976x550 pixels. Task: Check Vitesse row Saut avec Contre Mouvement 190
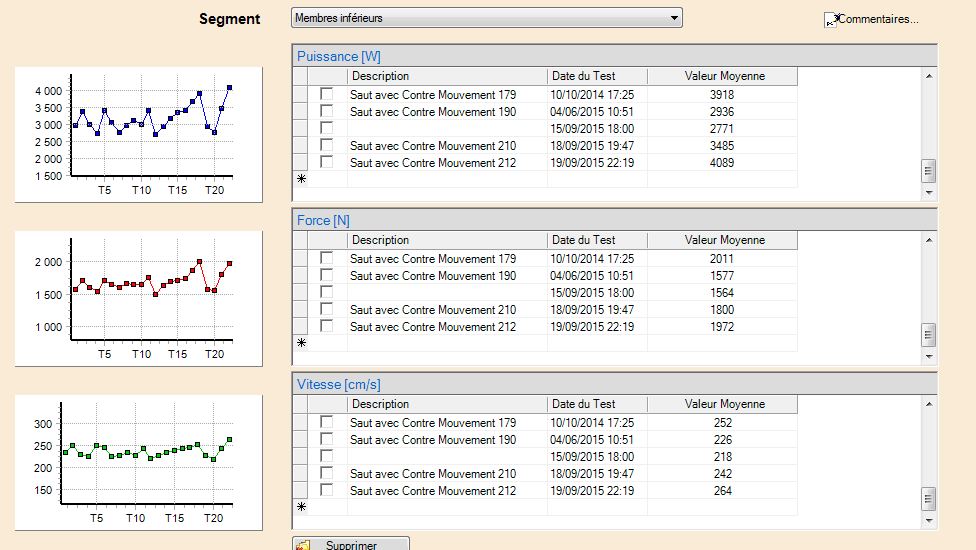point(326,439)
